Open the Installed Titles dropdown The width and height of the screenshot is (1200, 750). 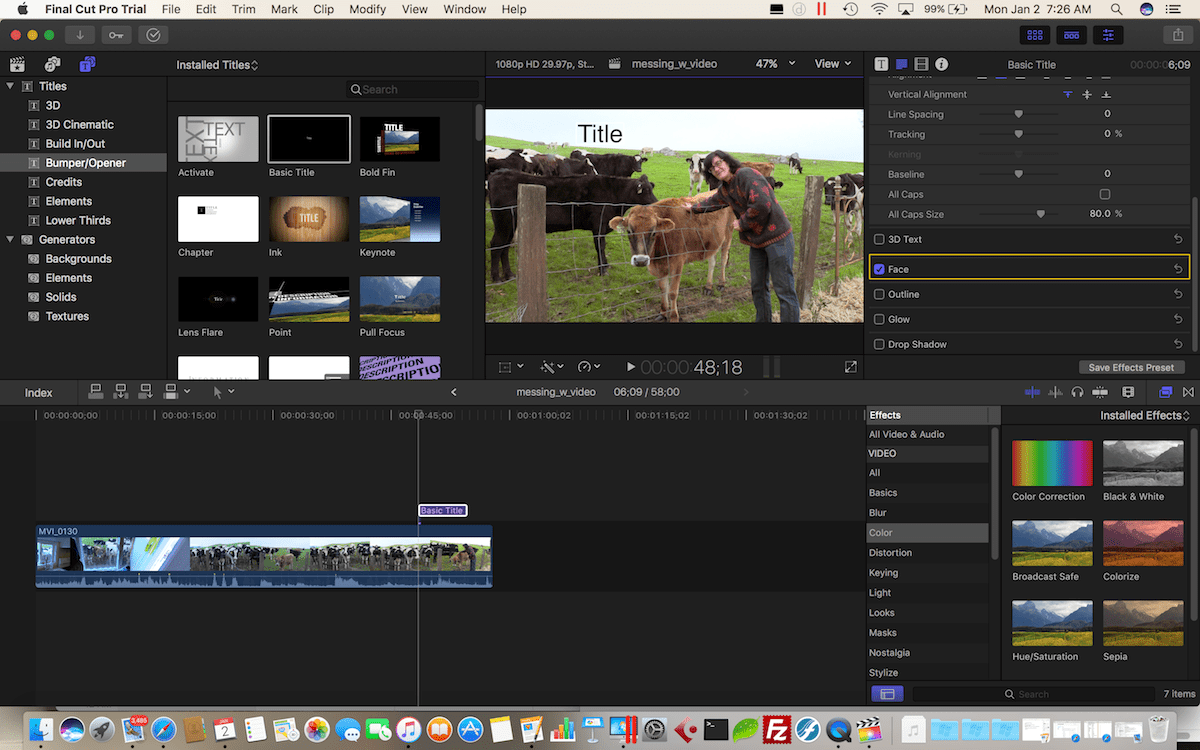pos(217,64)
